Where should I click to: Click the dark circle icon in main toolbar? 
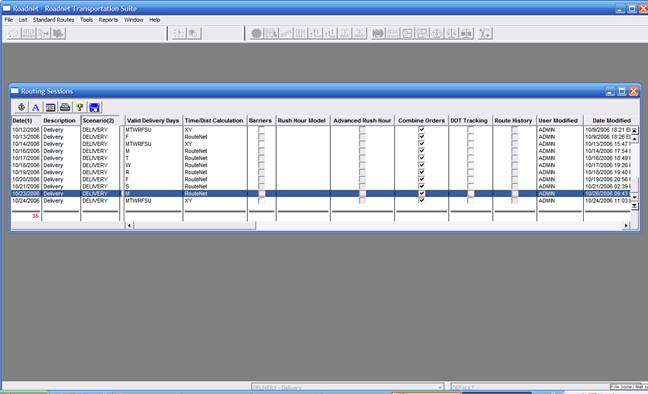[x=256, y=33]
